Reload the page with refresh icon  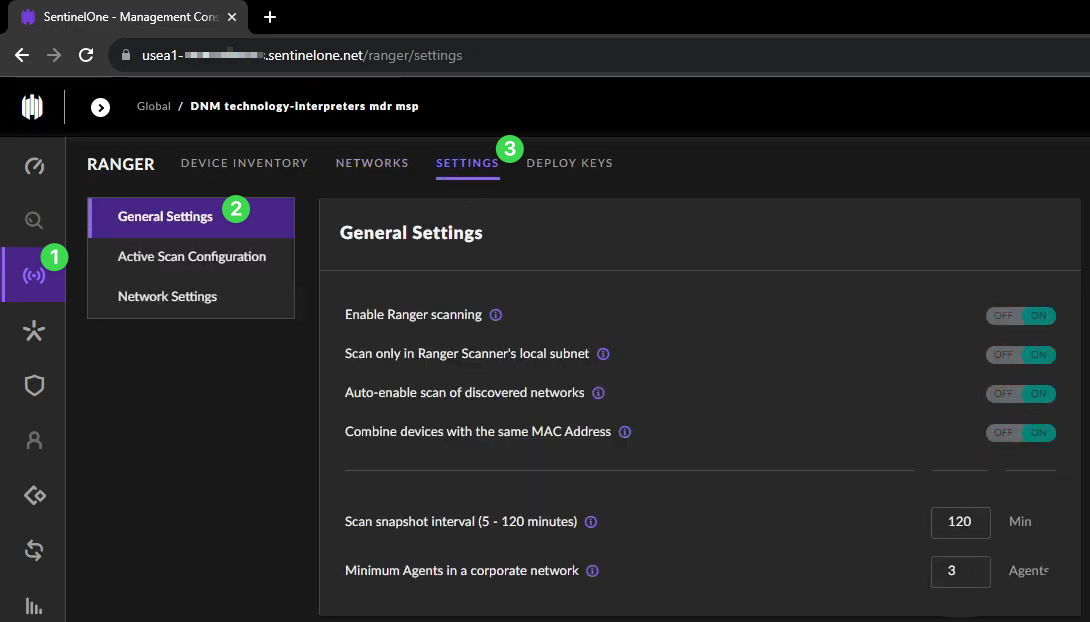(86, 55)
